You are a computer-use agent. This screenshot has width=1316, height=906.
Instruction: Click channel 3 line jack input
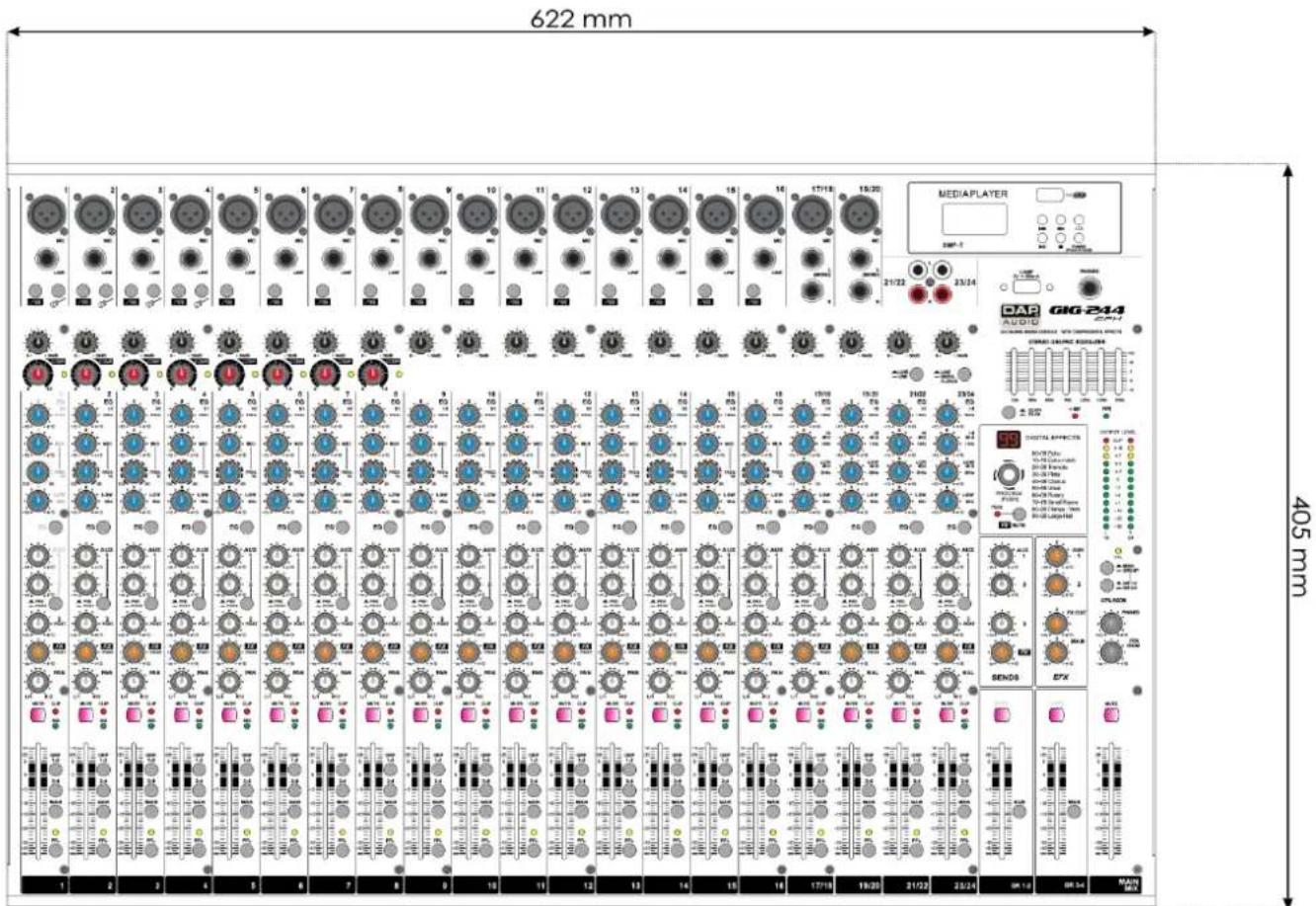141,260
